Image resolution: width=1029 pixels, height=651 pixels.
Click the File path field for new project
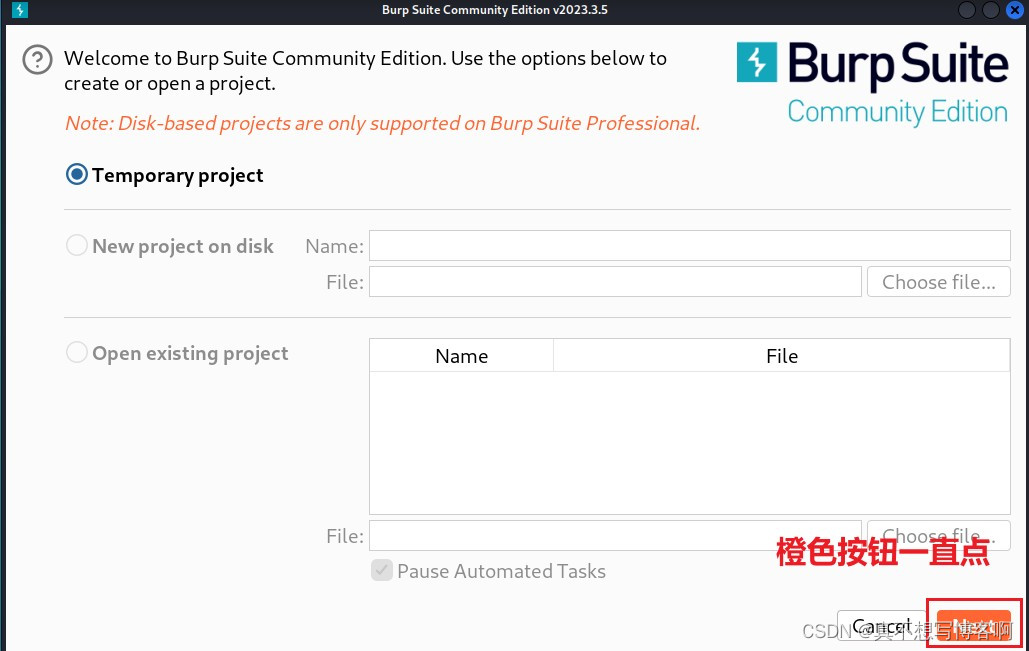[614, 281]
